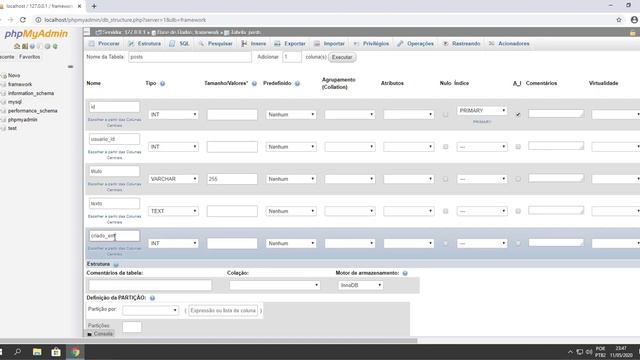
Task: Open the Chrome profile icon
Action: (634, 20)
